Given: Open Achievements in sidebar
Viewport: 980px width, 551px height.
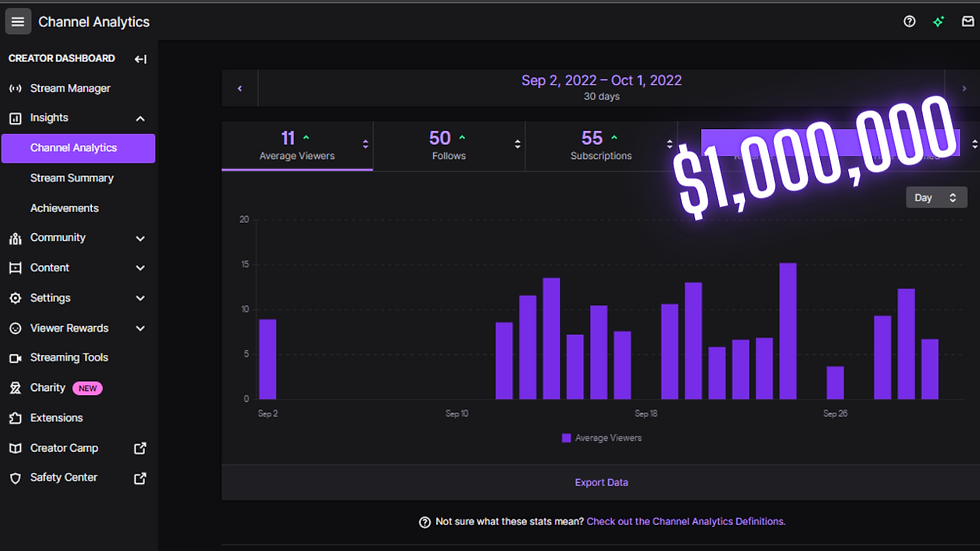Looking at the screenshot, I should pos(64,208).
